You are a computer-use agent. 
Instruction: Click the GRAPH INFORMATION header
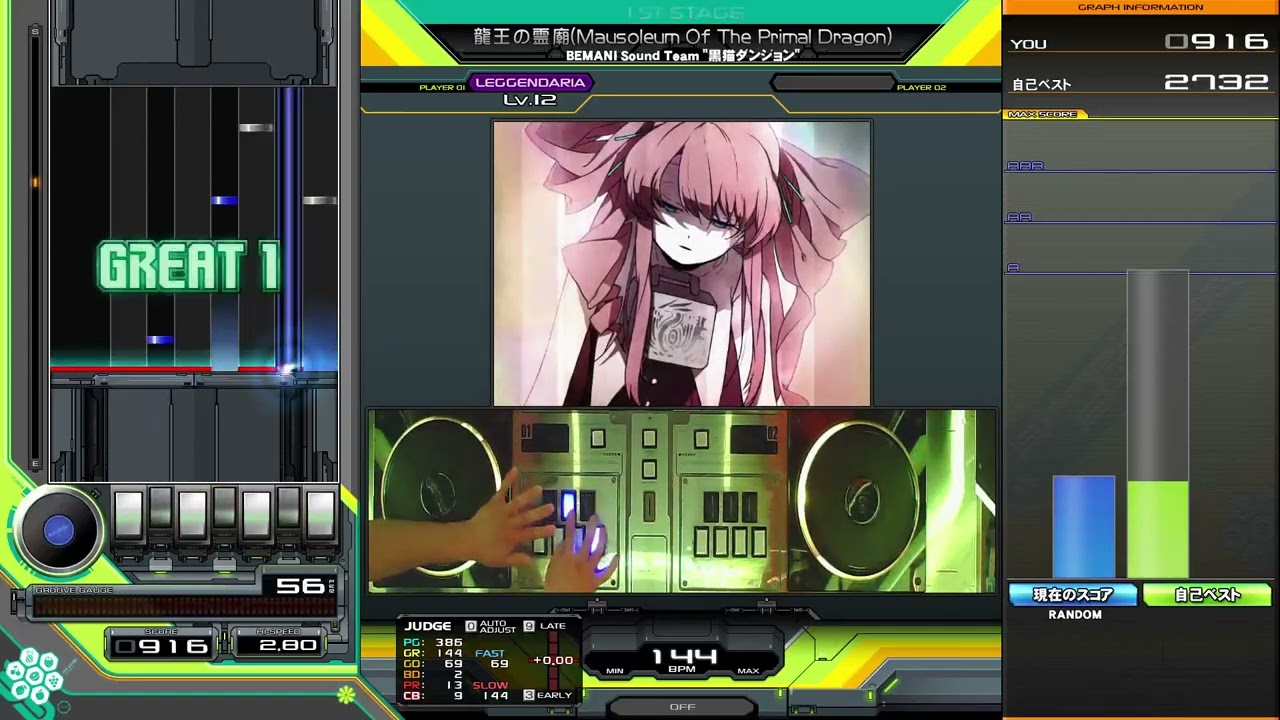pos(1141,7)
